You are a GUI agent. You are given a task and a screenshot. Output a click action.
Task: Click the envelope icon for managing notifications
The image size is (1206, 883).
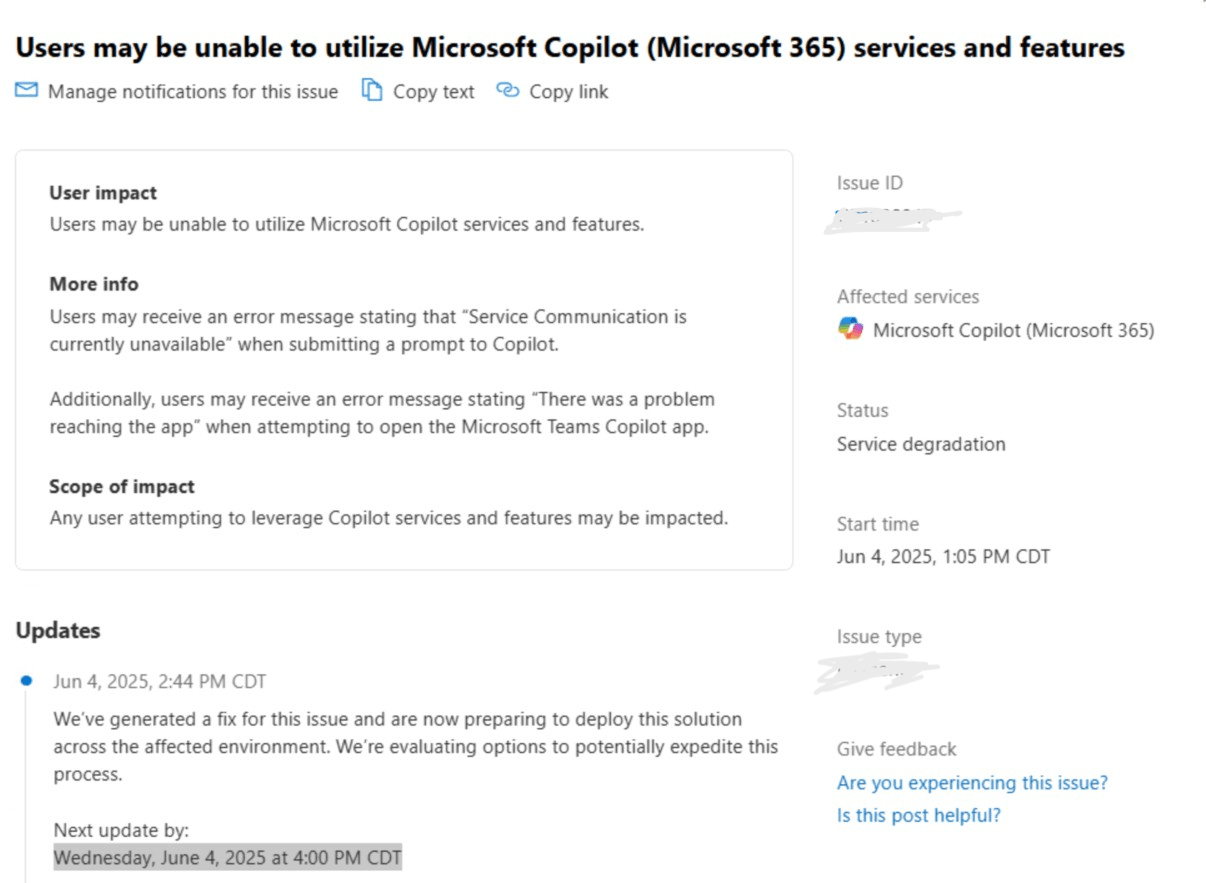pos(26,91)
